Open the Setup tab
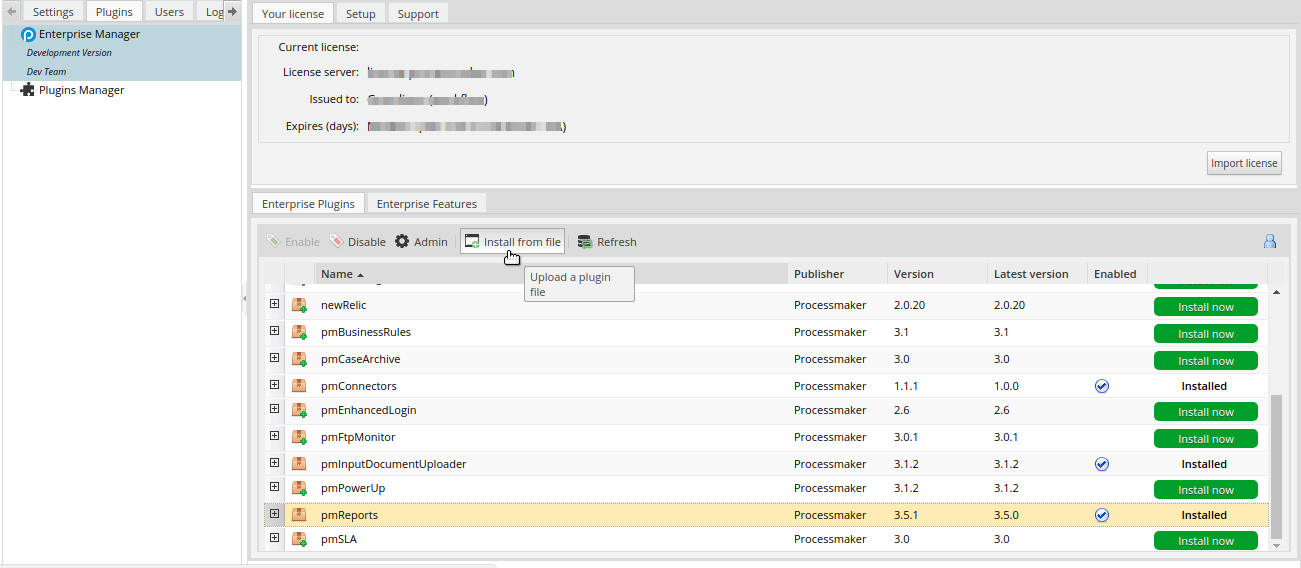 tap(360, 14)
